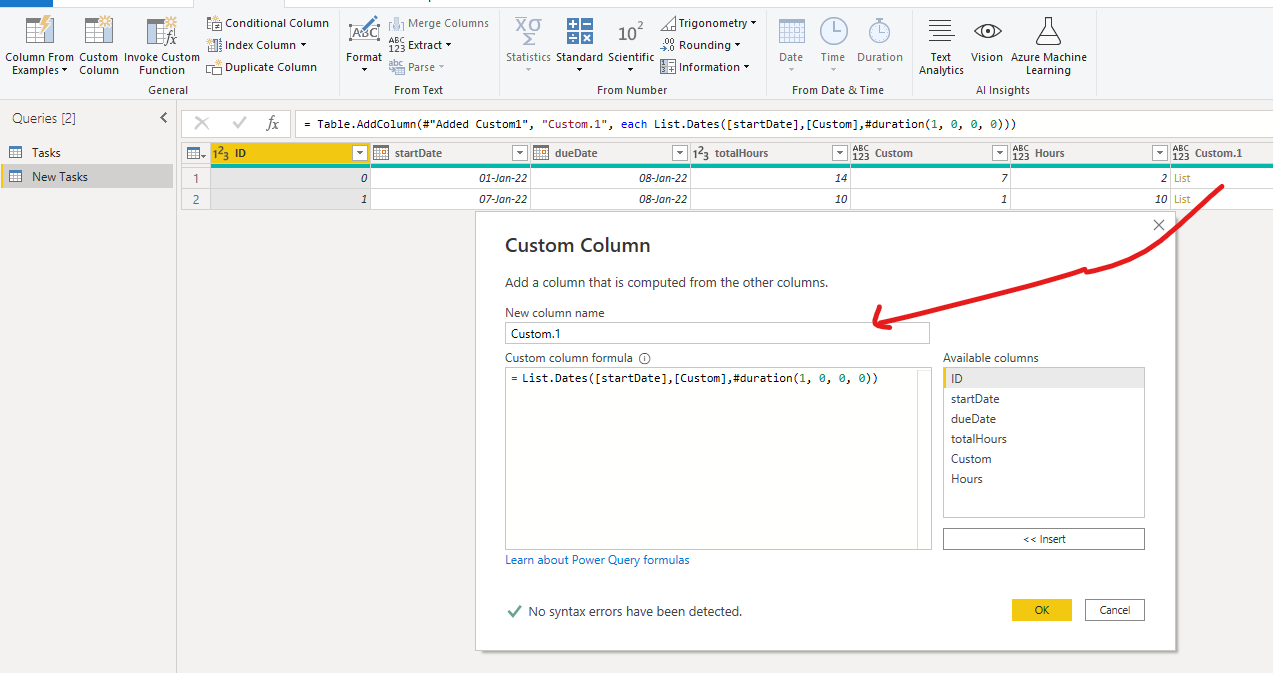Select the New Tasks query
The image size is (1273, 673).
tap(87, 176)
